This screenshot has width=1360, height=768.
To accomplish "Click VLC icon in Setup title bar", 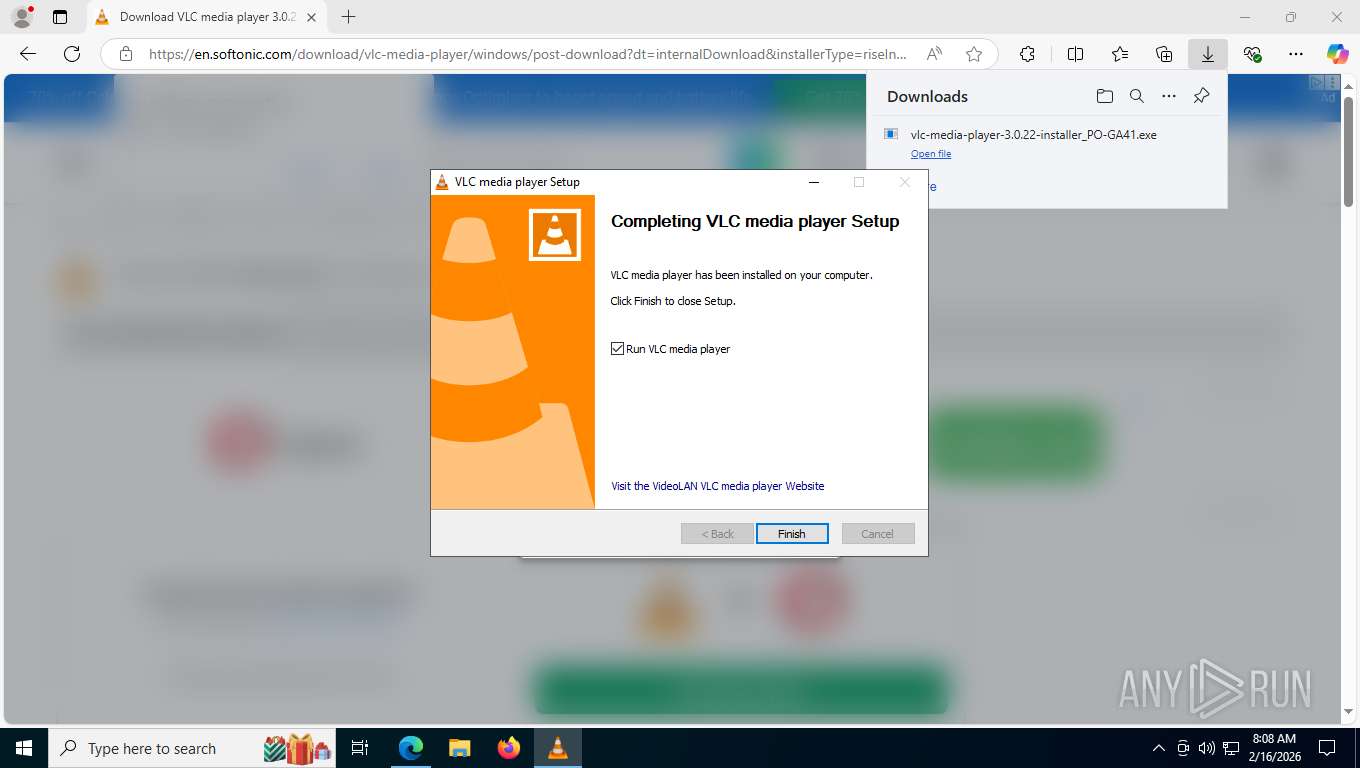I will pyautogui.click(x=442, y=182).
